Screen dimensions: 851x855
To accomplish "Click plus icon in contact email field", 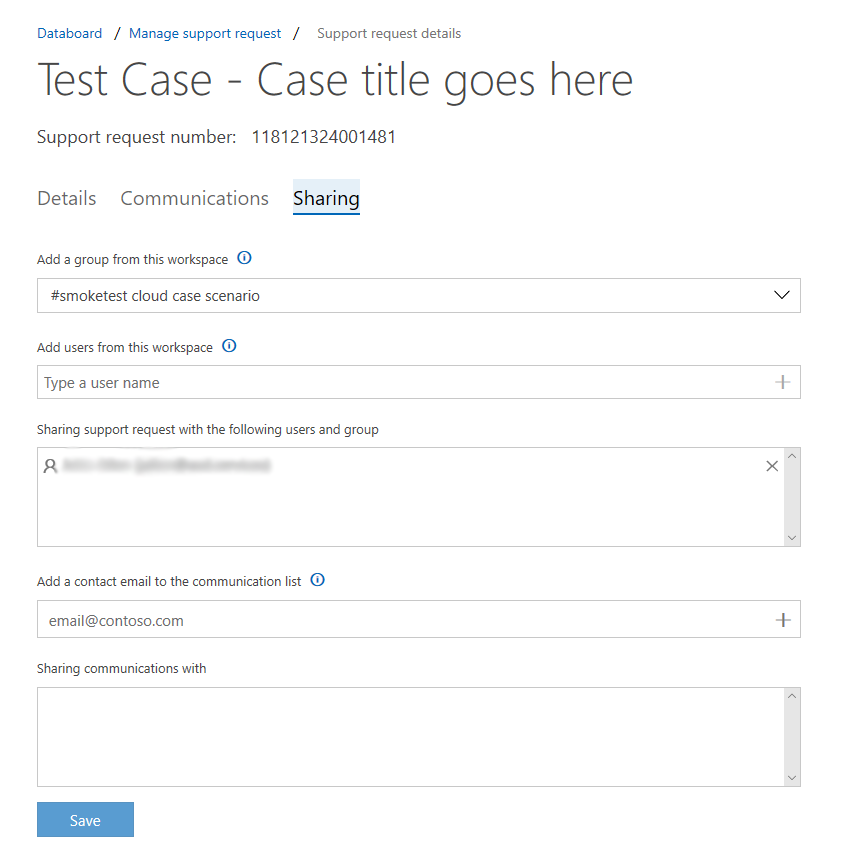I will pyautogui.click(x=783, y=620).
